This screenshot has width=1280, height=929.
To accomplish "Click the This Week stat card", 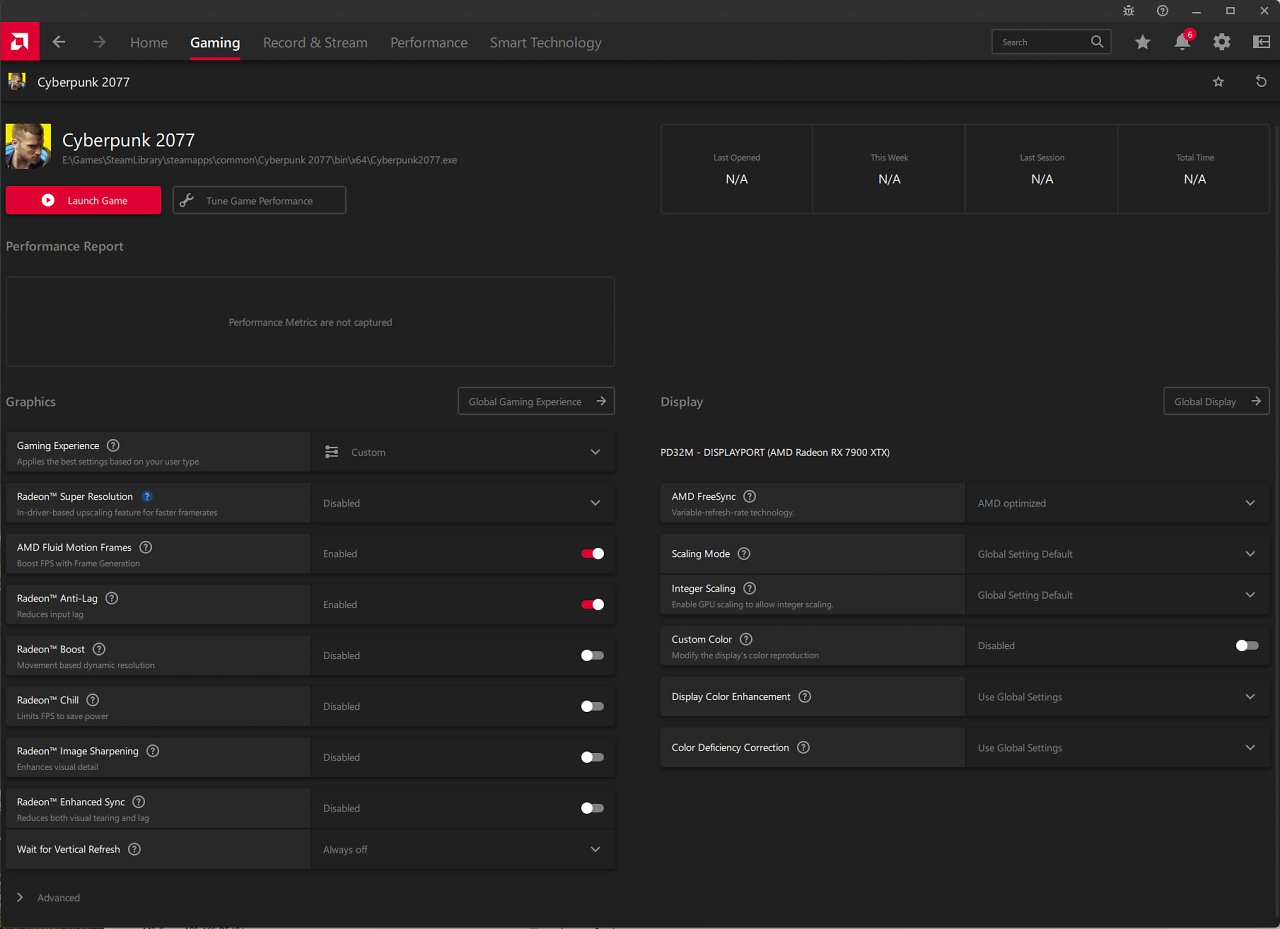I will click(889, 169).
